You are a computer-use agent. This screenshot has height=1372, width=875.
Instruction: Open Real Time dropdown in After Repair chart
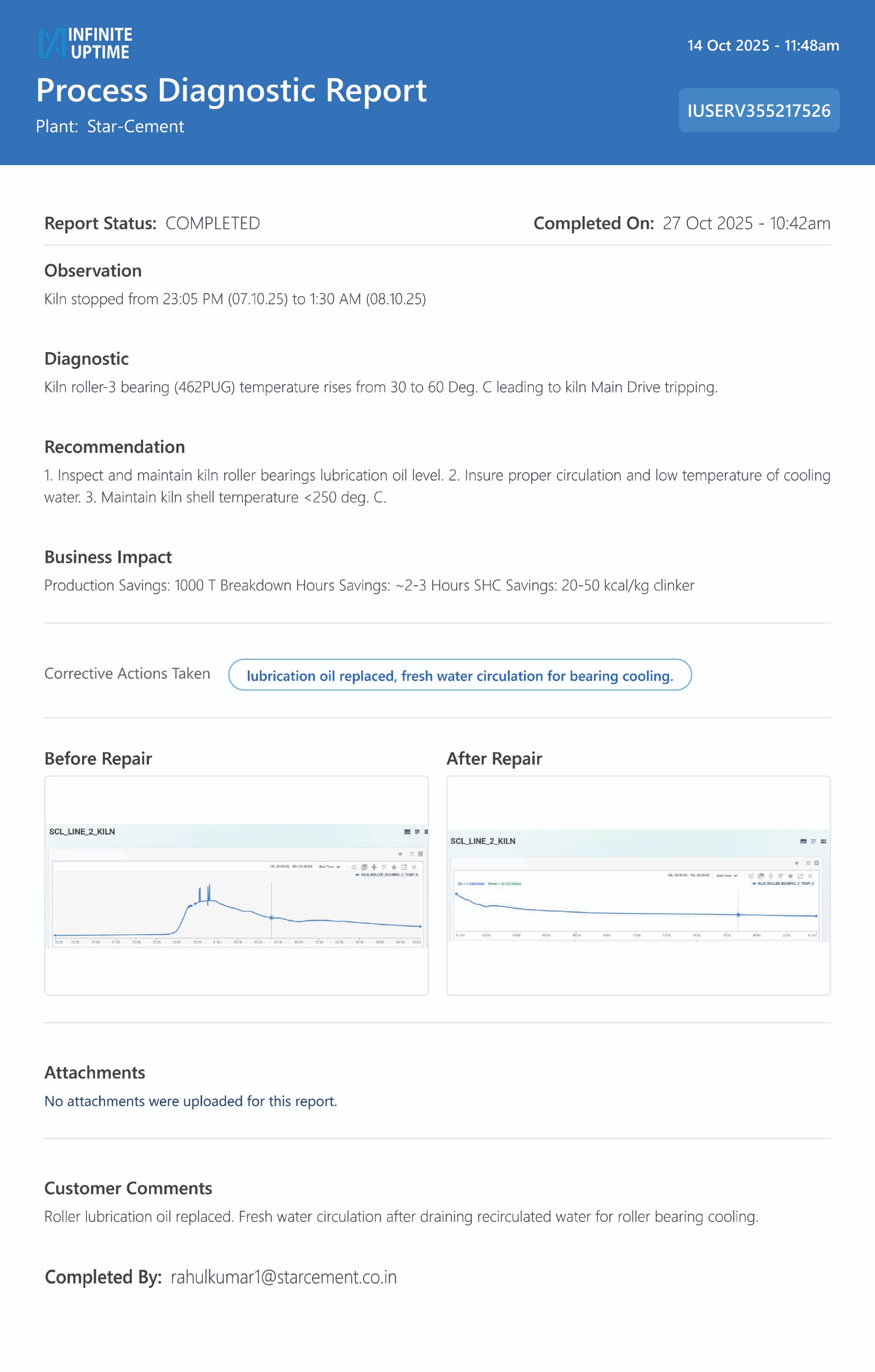(x=726, y=876)
